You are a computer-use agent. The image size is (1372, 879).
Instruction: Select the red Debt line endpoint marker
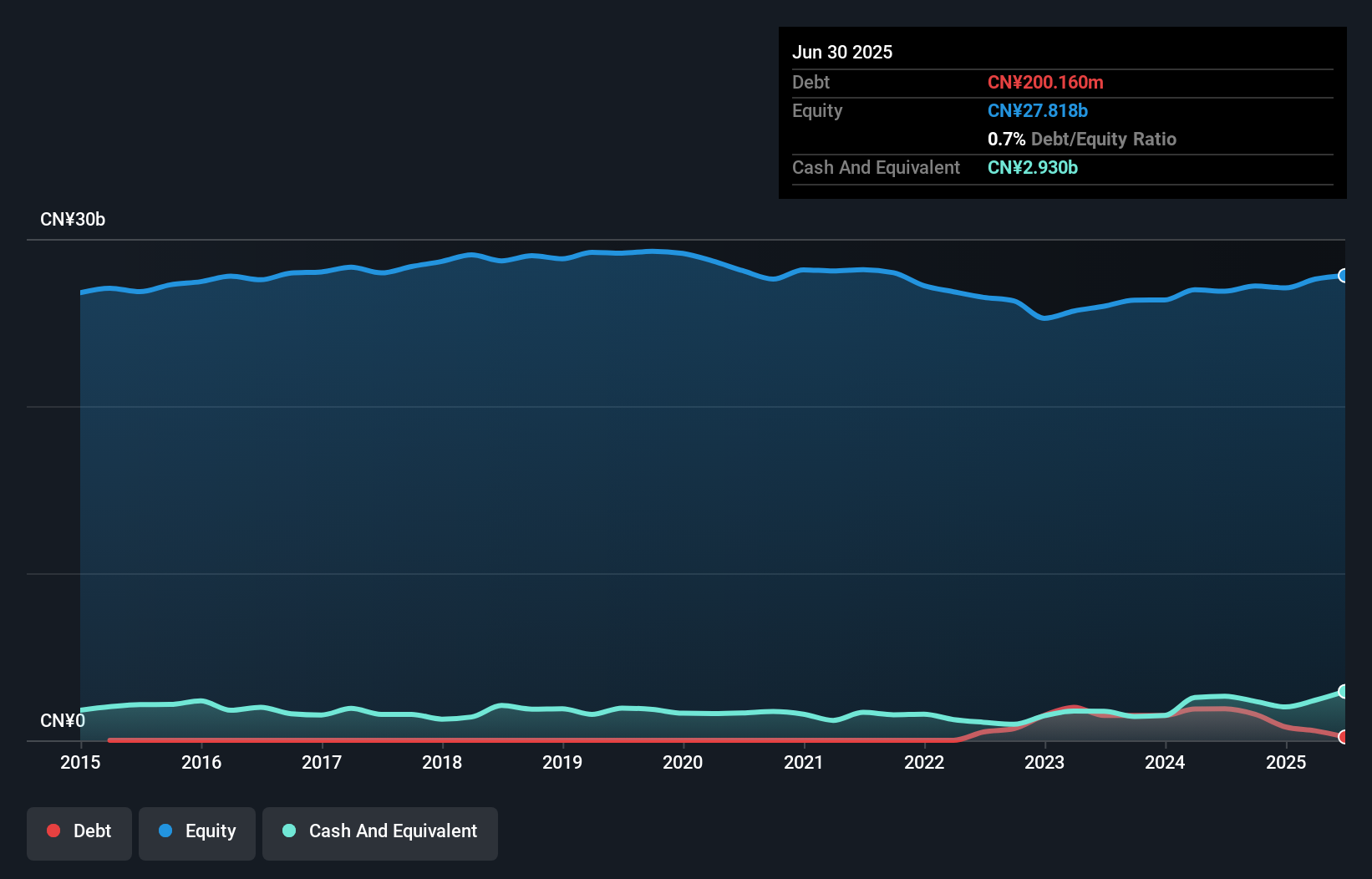point(1344,736)
